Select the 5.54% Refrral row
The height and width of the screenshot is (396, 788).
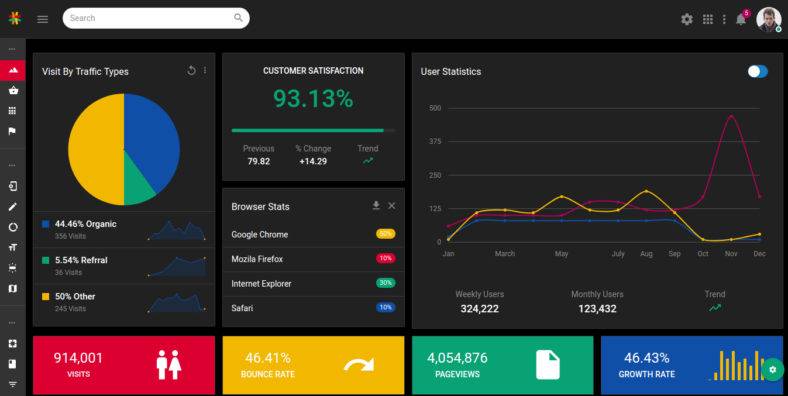(124, 265)
